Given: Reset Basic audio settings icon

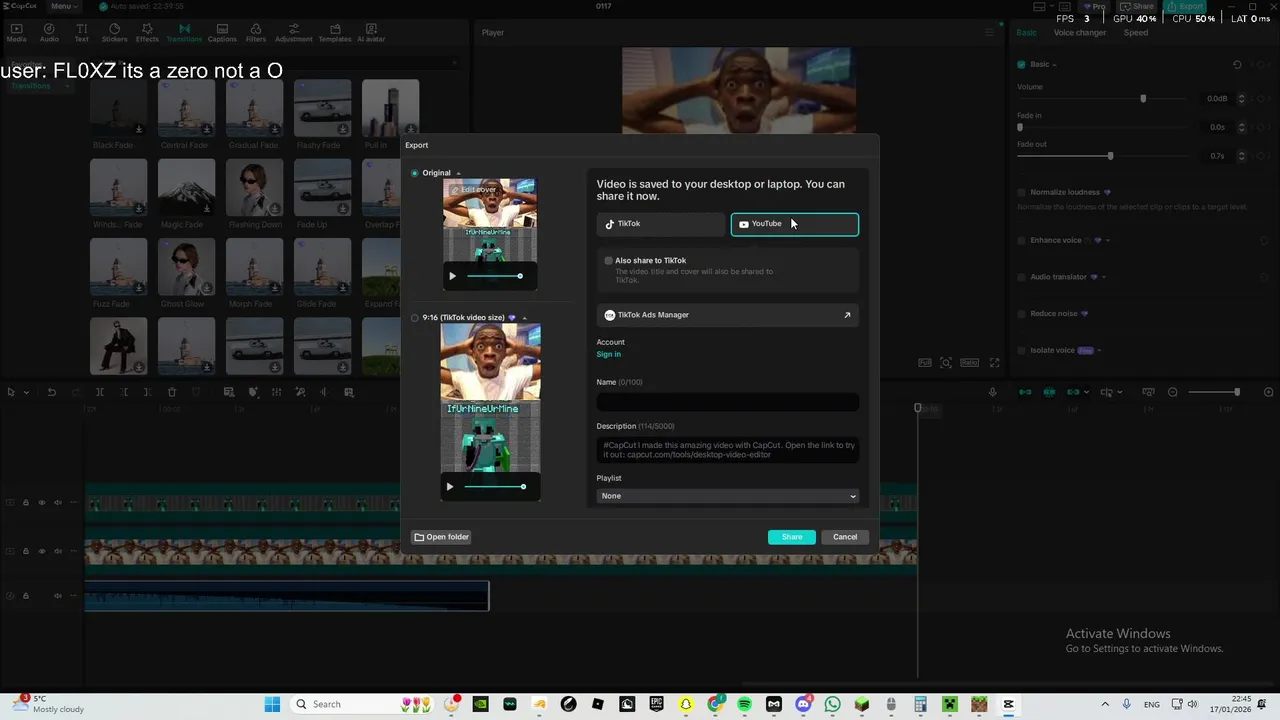Looking at the screenshot, I should (1237, 64).
